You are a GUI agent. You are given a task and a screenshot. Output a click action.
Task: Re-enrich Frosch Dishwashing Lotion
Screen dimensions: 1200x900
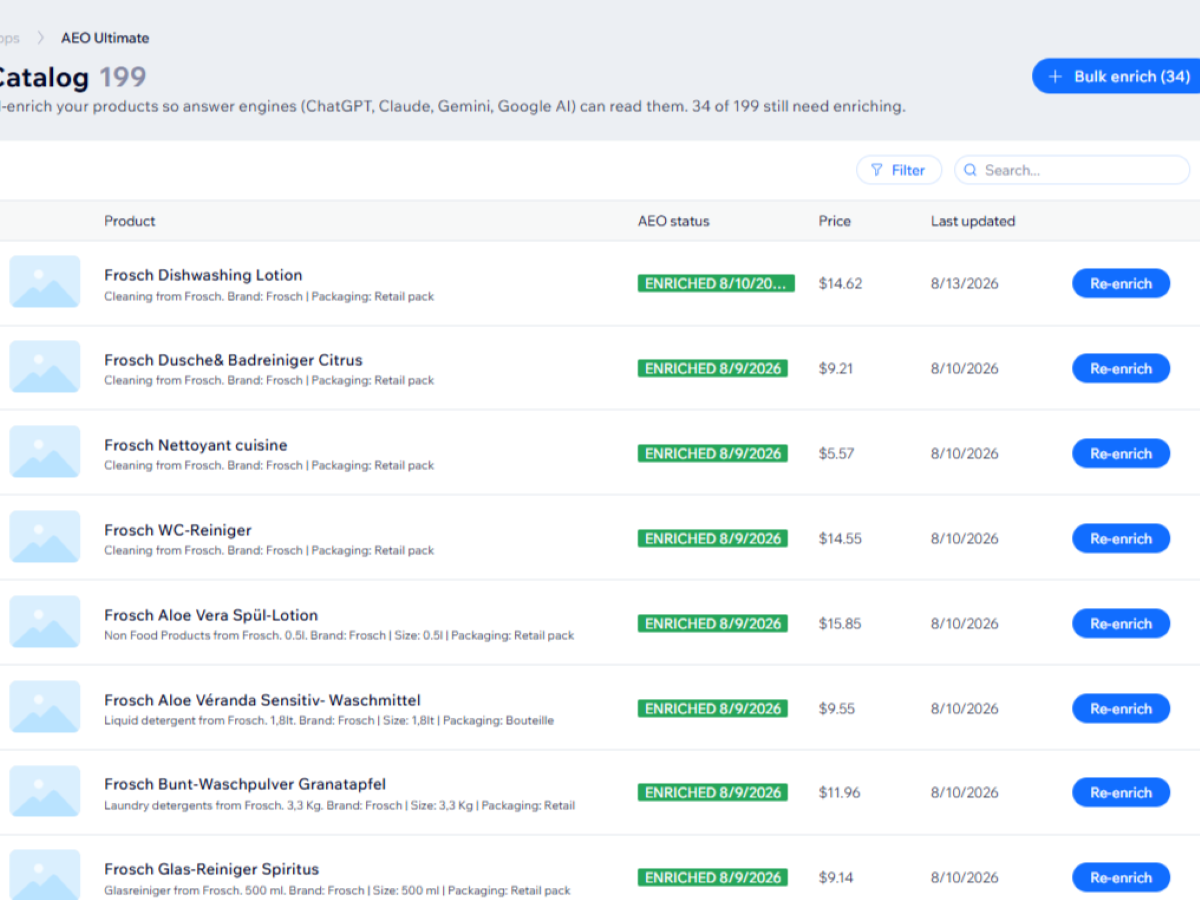click(x=1121, y=283)
